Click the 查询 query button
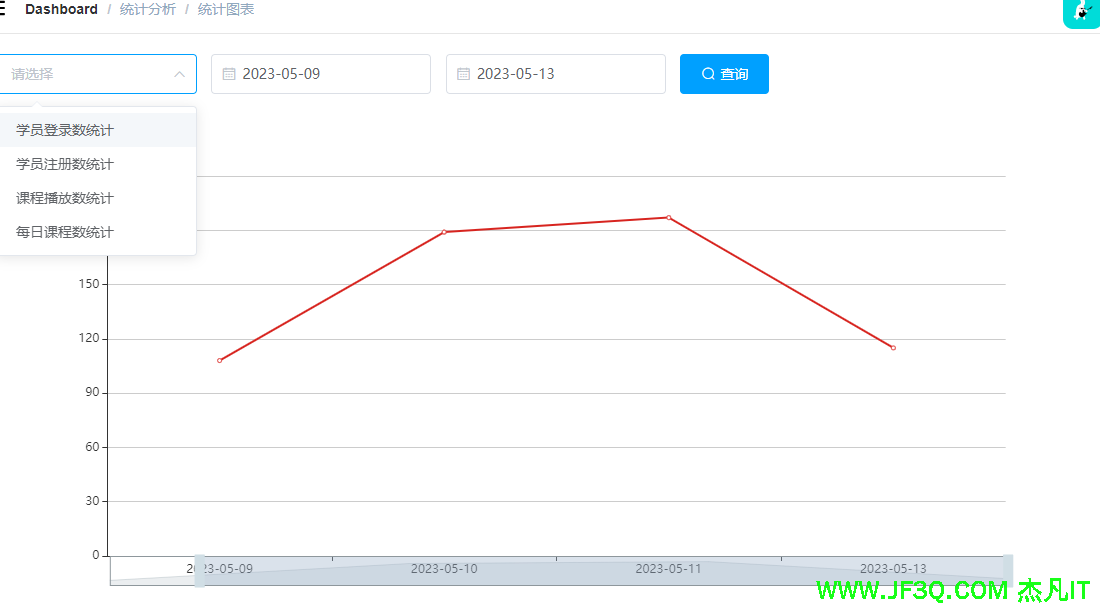This screenshot has height=609, width=1100. (x=724, y=74)
